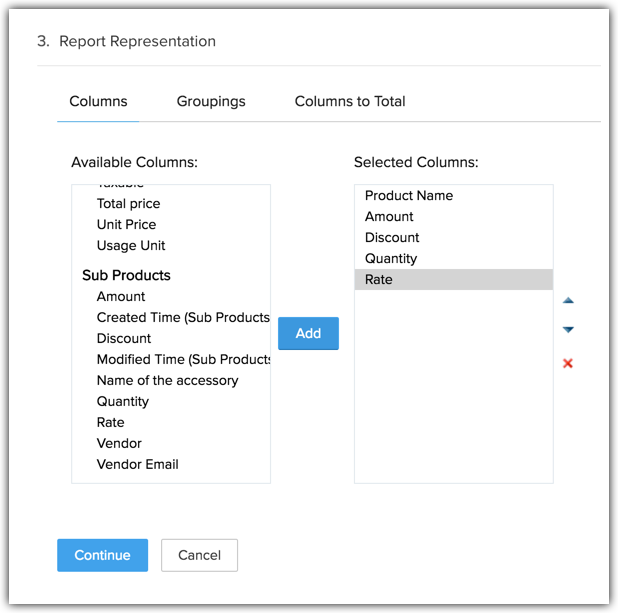Select Usage Unit column option
618x613 pixels.
point(131,245)
